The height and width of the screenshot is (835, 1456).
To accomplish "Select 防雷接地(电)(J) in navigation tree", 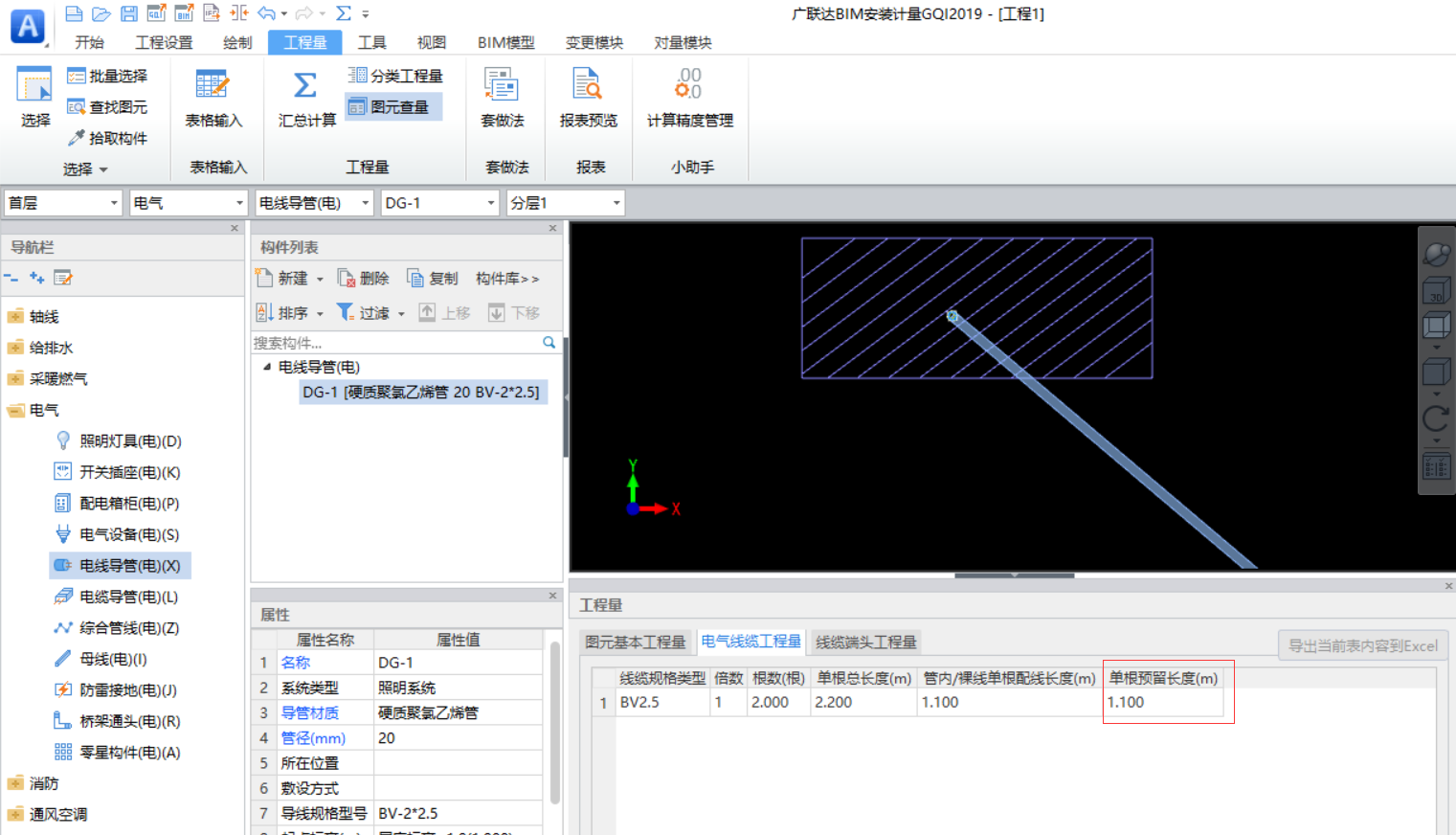I will [x=127, y=689].
